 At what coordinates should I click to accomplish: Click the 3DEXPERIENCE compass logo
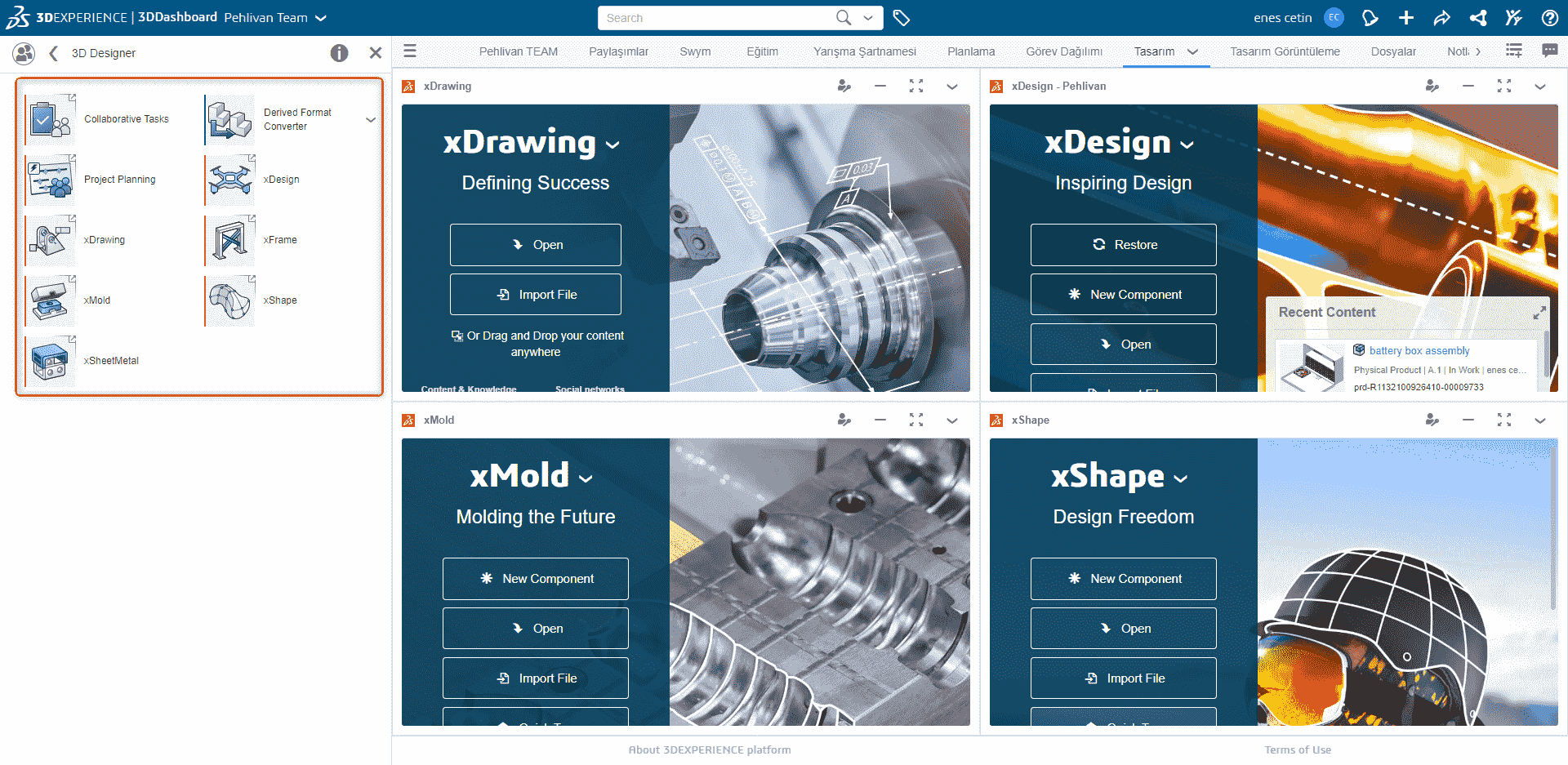17,17
